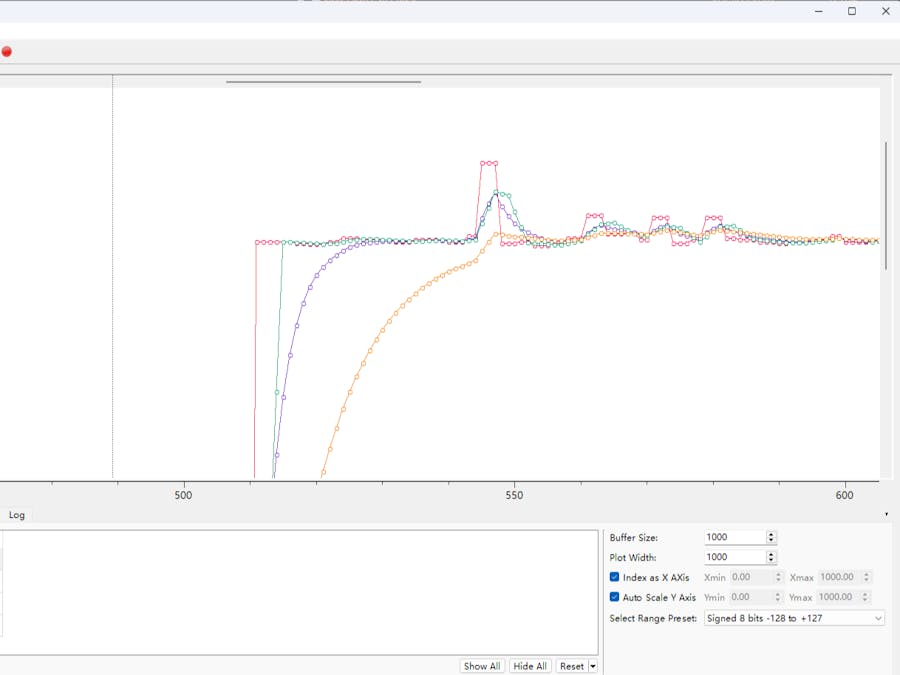Open the dropdown arrow beside Reset
The image size is (900, 675).
pyautogui.click(x=593, y=666)
